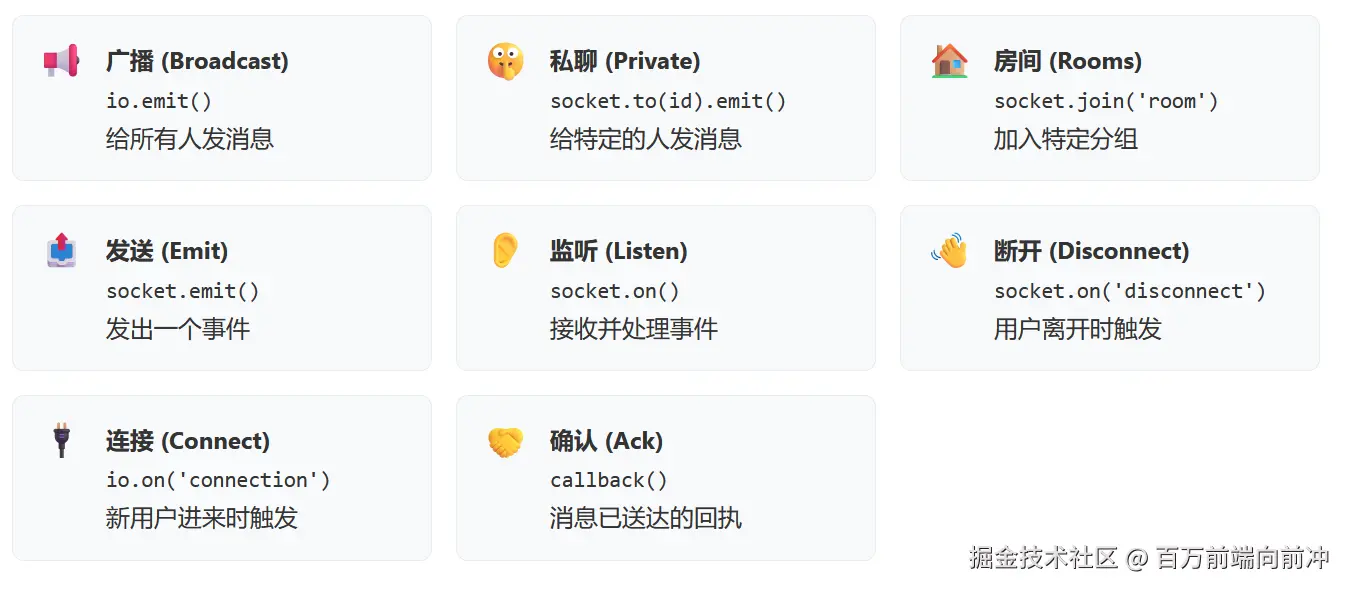
Task: Click the megaphone Broadcast icon
Action: (61, 61)
